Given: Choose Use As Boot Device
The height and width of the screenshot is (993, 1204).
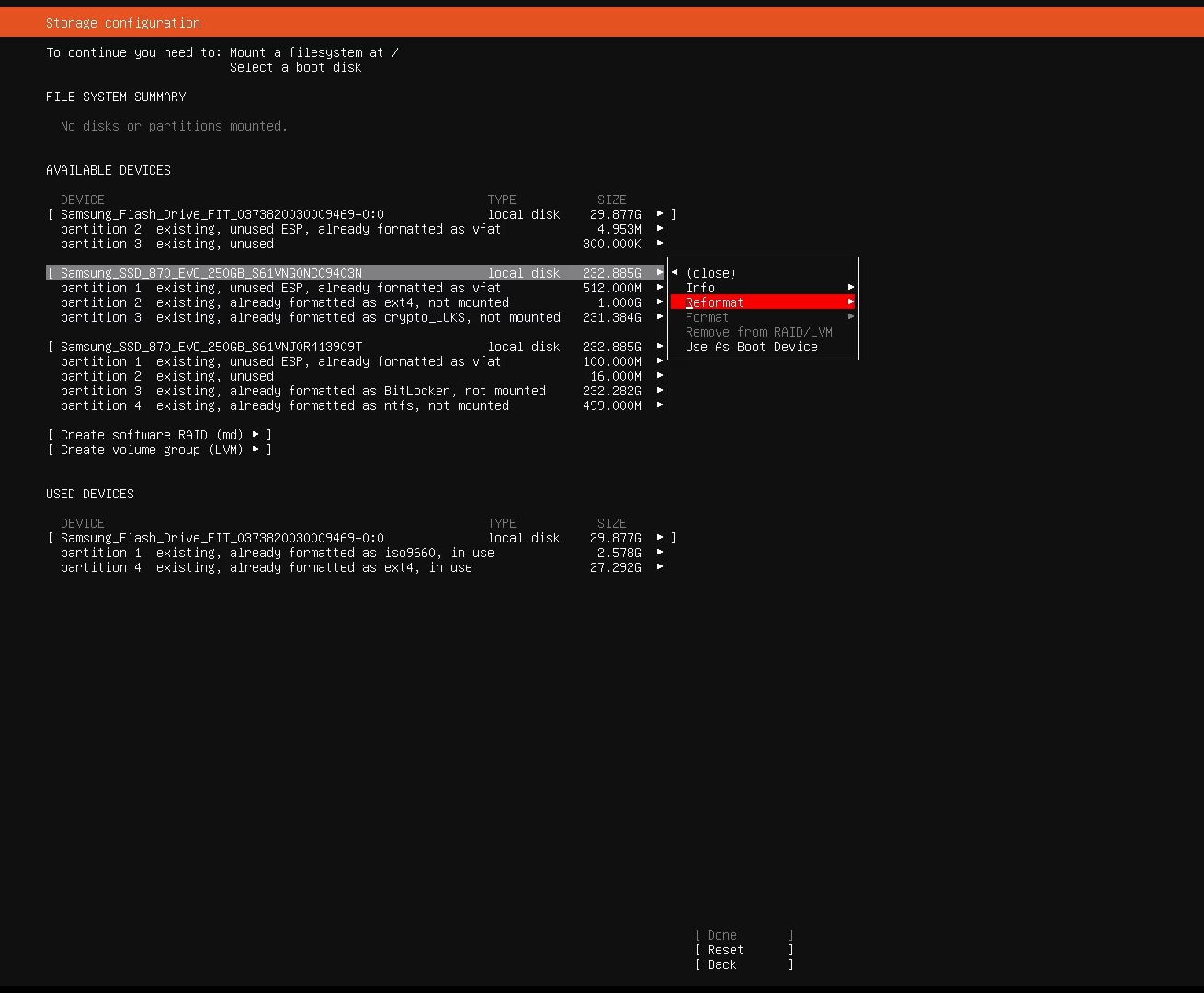Looking at the screenshot, I should point(763,347).
